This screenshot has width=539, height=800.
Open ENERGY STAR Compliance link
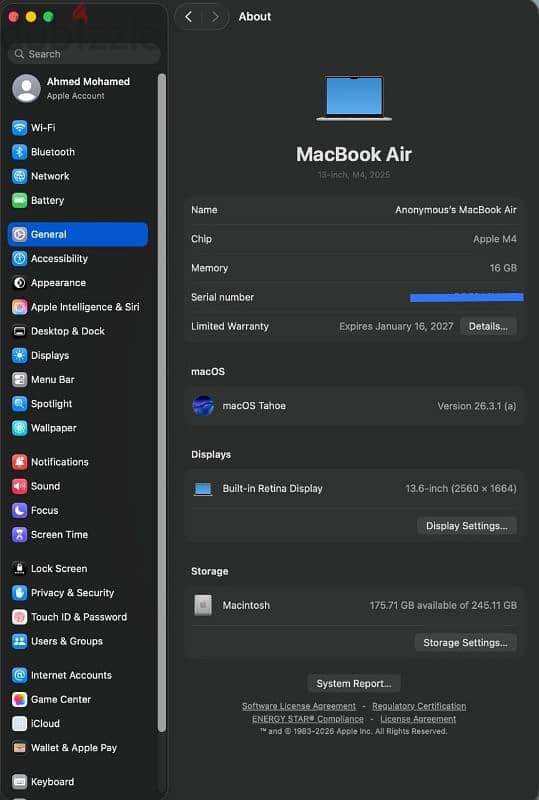coord(308,719)
